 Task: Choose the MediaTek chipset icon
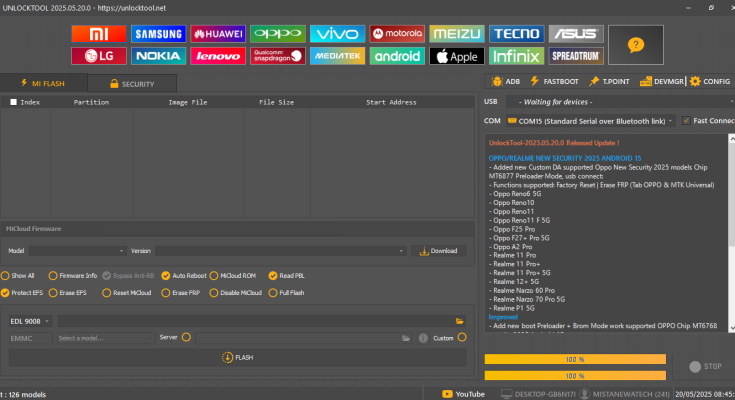338,56
